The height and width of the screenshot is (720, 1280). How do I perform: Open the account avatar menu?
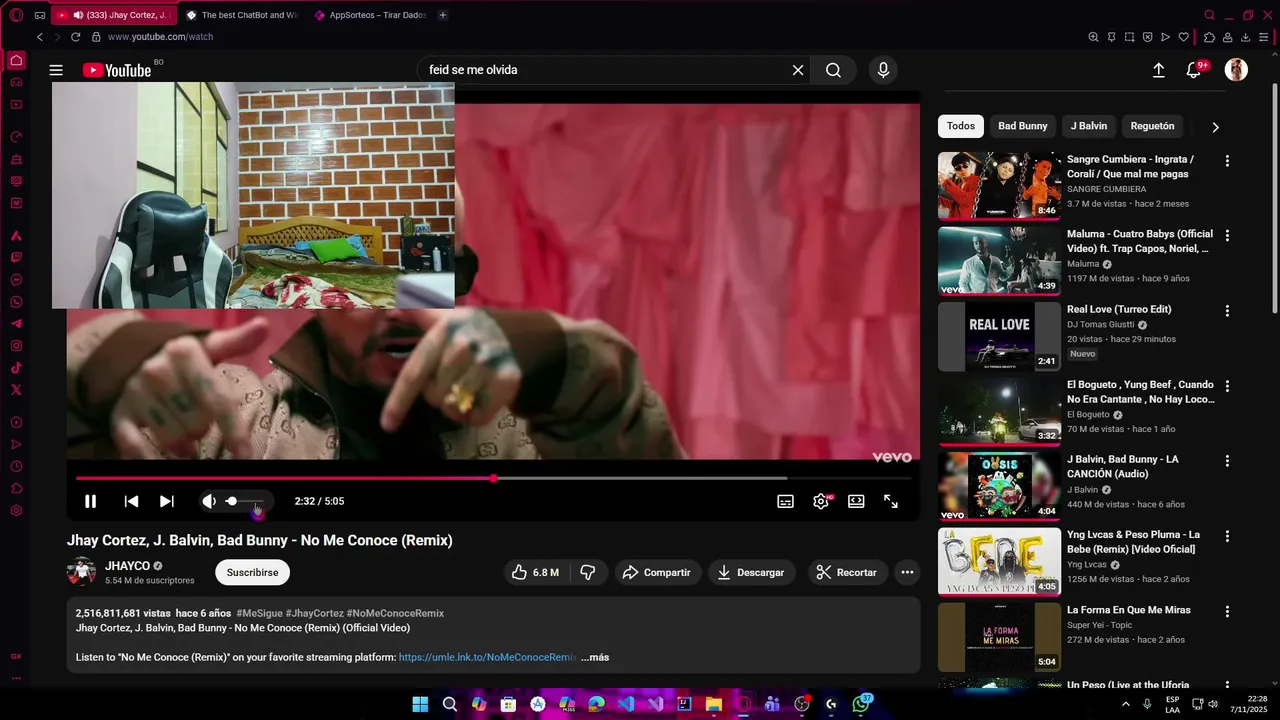point(1237,70)
